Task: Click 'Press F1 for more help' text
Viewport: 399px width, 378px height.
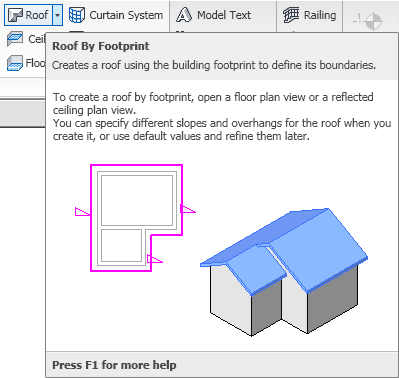Action: pos(114,365)
